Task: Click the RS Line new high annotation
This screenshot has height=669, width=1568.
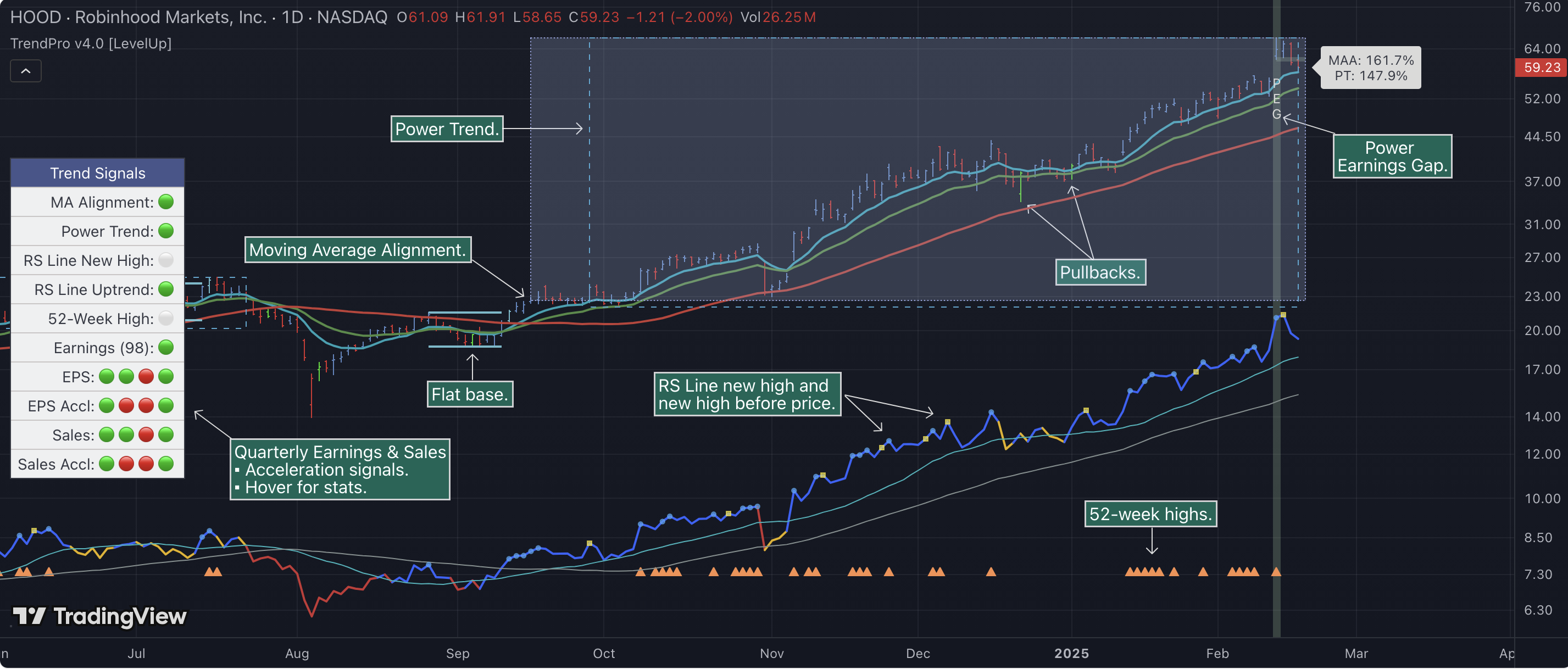Action: point(748,394)
